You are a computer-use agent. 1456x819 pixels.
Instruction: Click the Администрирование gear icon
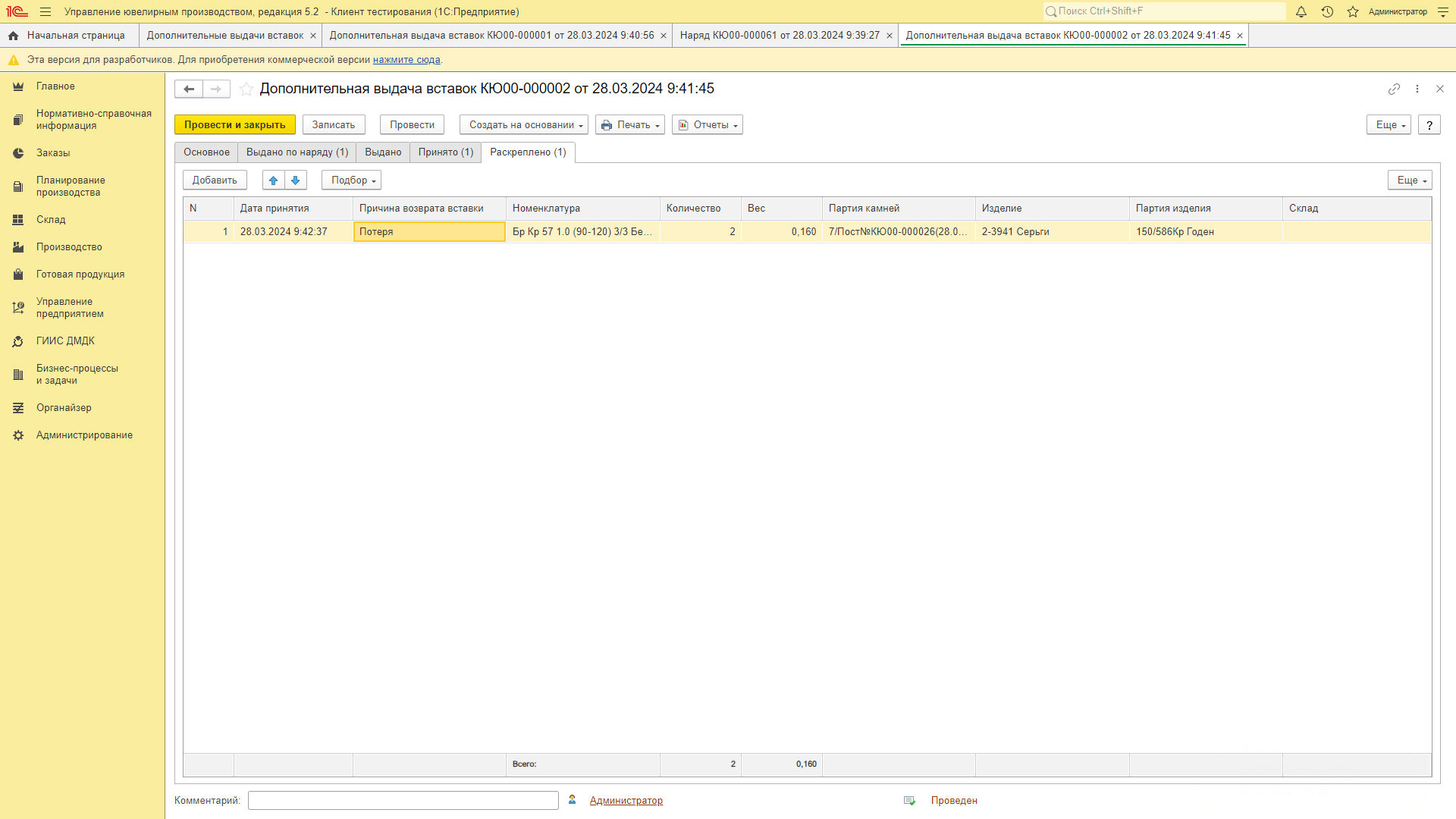click(18, 435)
